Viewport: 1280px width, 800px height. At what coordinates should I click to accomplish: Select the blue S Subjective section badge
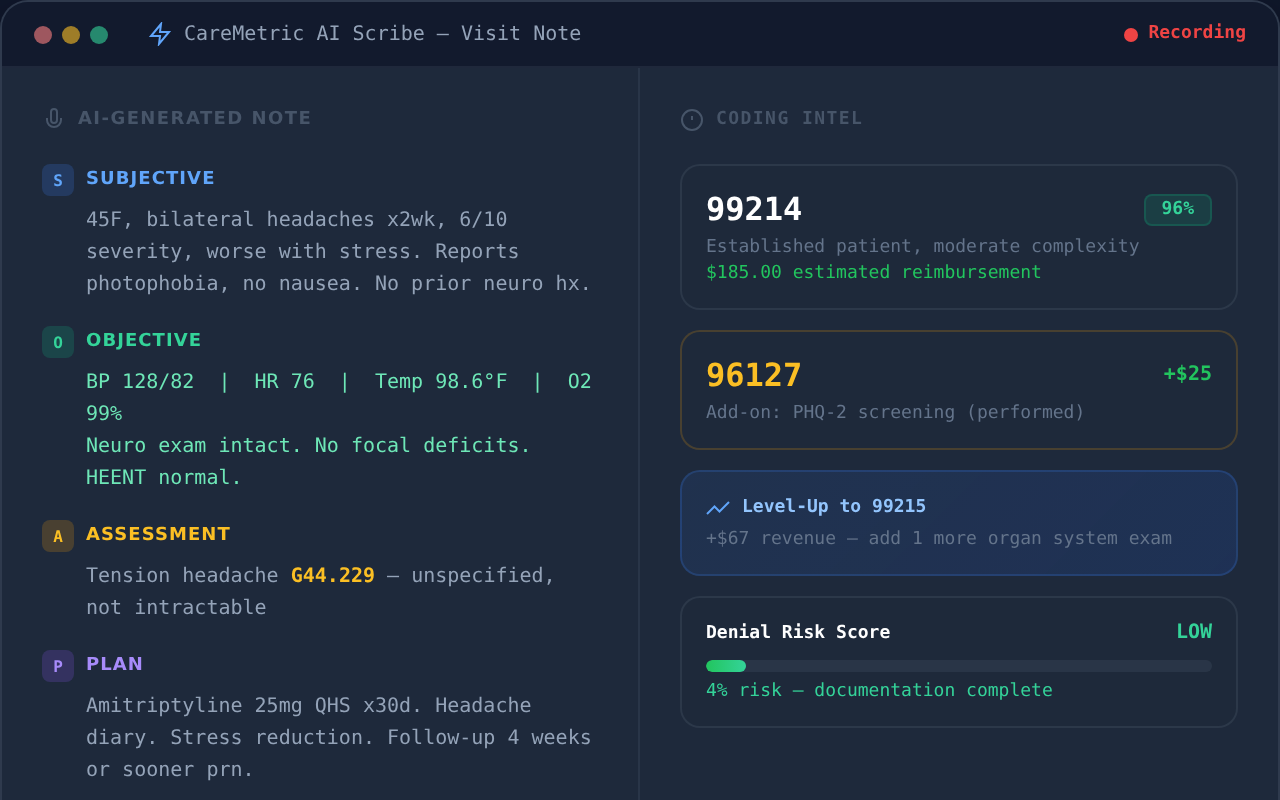[x=57, y=179]
